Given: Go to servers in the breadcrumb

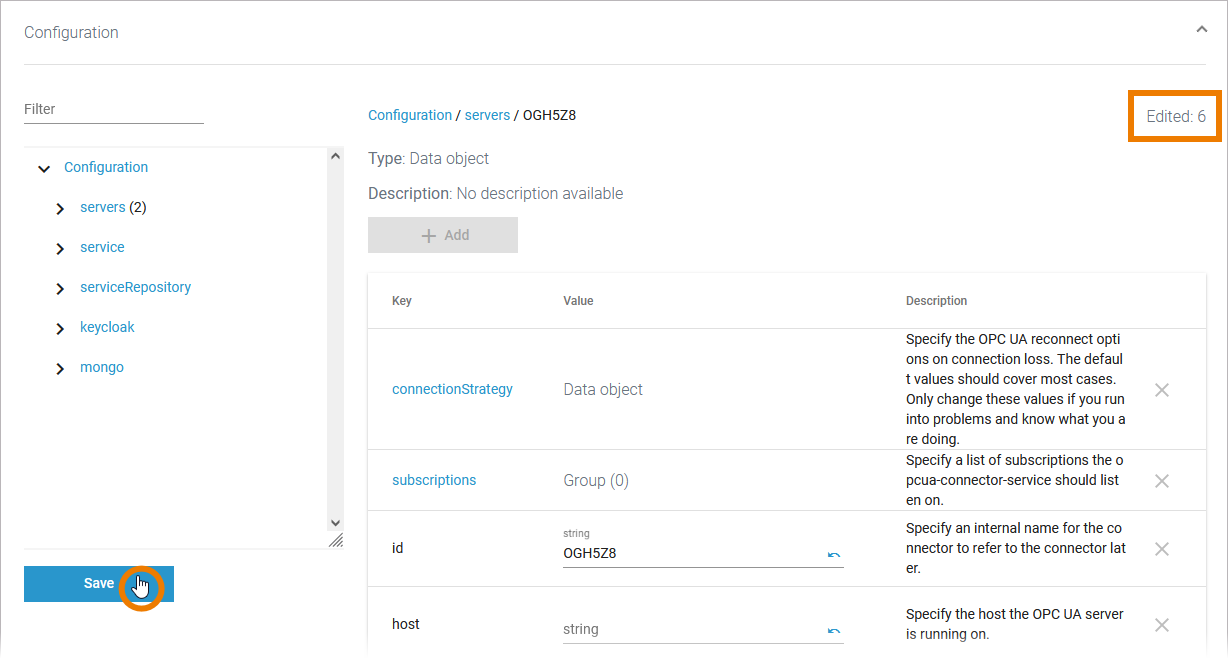Looking at the screenshot, I should tap(487, 116).
